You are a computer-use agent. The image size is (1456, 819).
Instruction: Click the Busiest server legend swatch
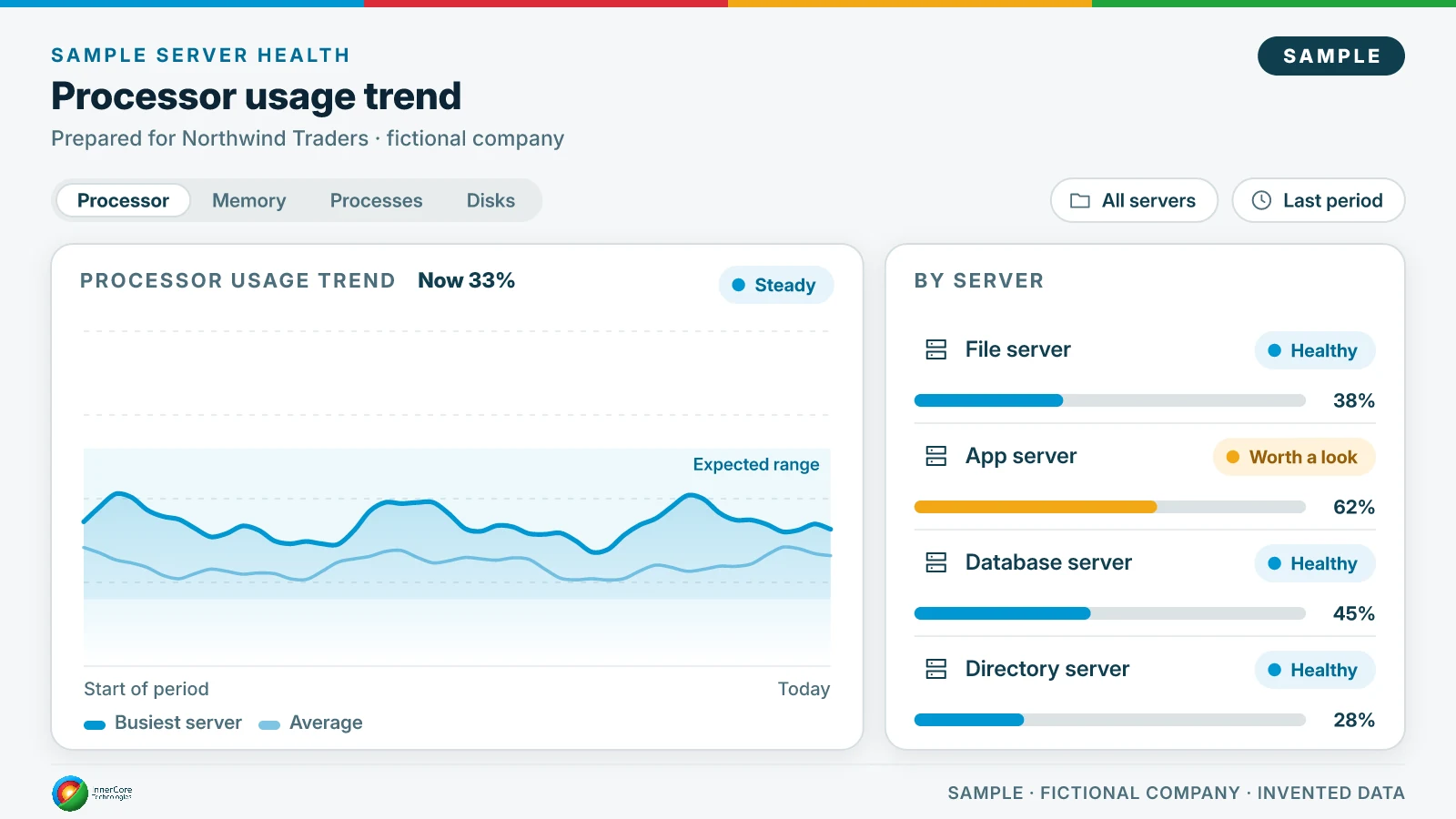click(x=95, y=725)
